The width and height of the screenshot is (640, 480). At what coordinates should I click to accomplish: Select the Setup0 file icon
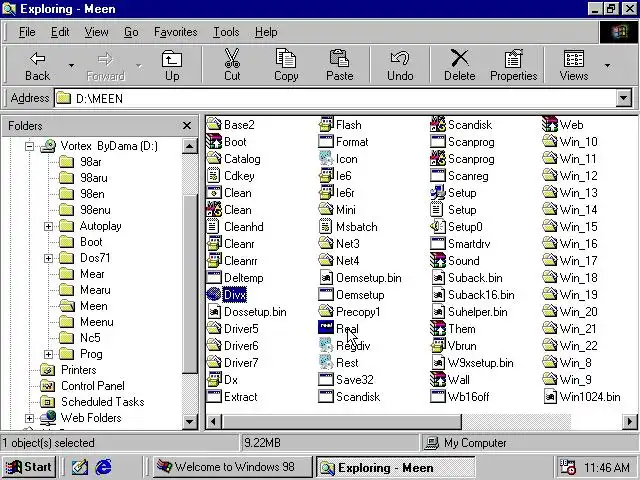[438, 227]
